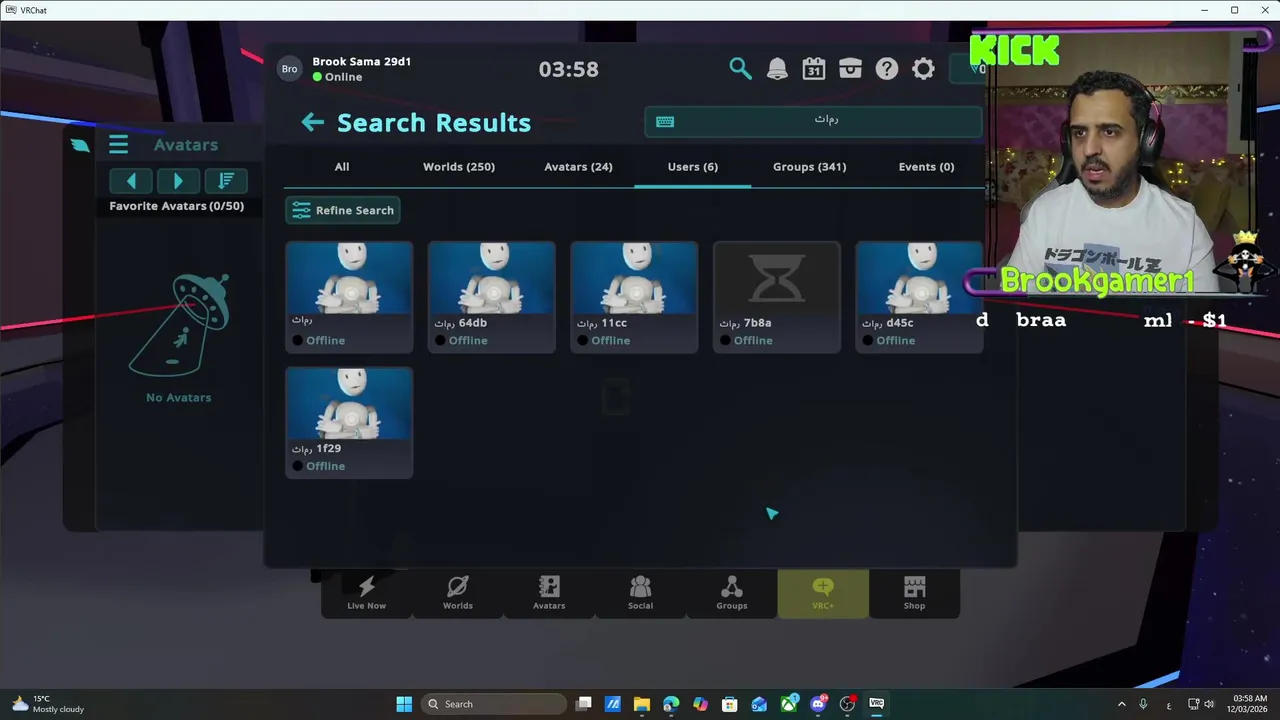Click the wing icon beside Avatars panel
The image size is (1280, 720).
tap(80, 145)
